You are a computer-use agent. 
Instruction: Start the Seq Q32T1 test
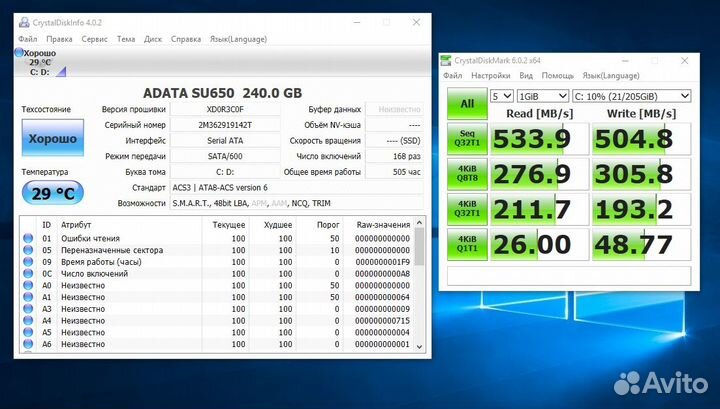tap(467, 138)
